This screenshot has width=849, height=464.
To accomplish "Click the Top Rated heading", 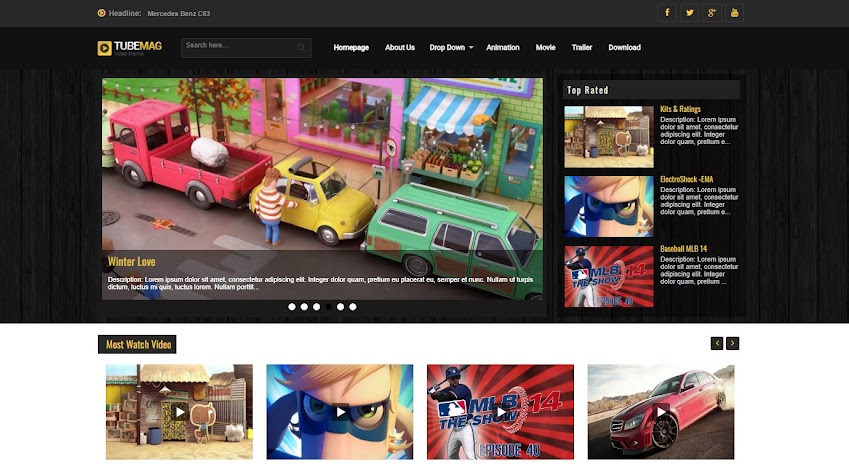I will tap(587, 90).
